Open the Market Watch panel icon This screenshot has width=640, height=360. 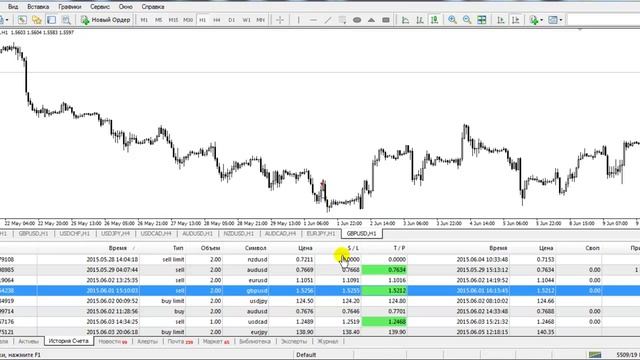[22, 20]
